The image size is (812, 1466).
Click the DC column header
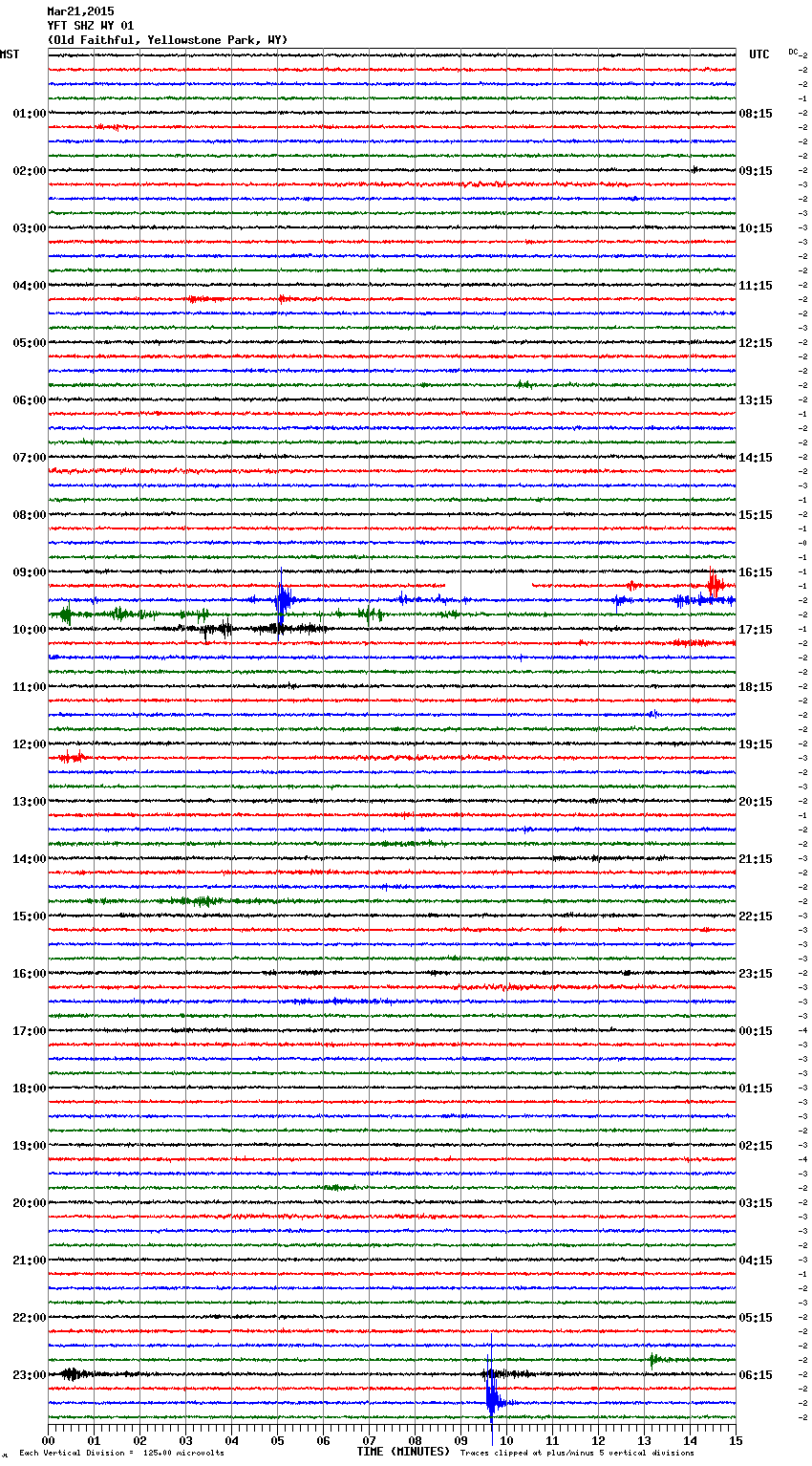pos(793,52)
